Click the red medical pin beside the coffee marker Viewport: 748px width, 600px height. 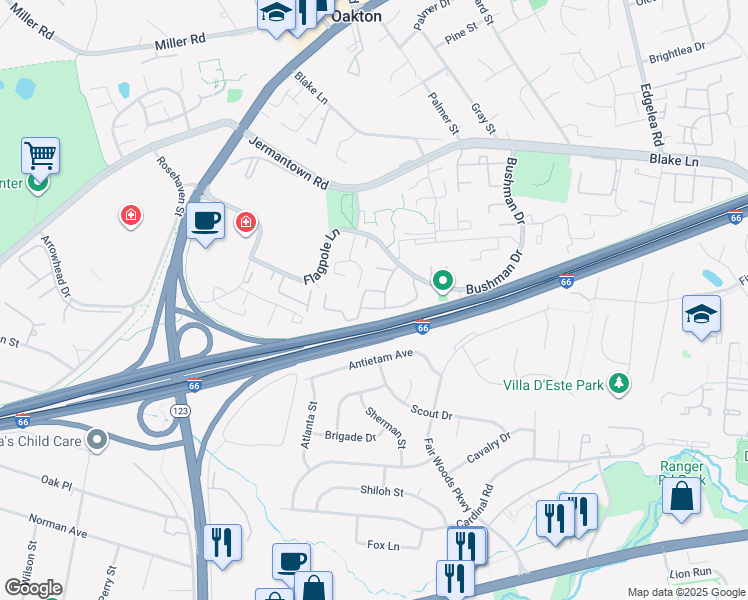(x=246, y=222)
